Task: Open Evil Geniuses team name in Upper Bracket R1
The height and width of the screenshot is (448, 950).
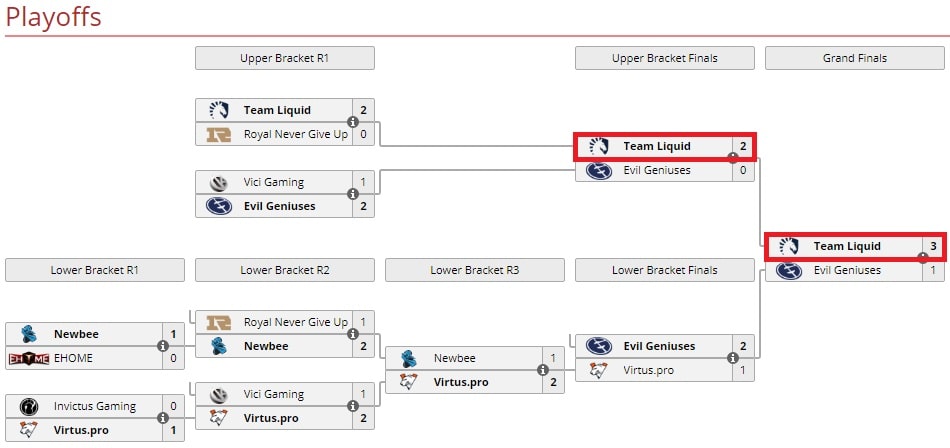Action: (279, 206)
